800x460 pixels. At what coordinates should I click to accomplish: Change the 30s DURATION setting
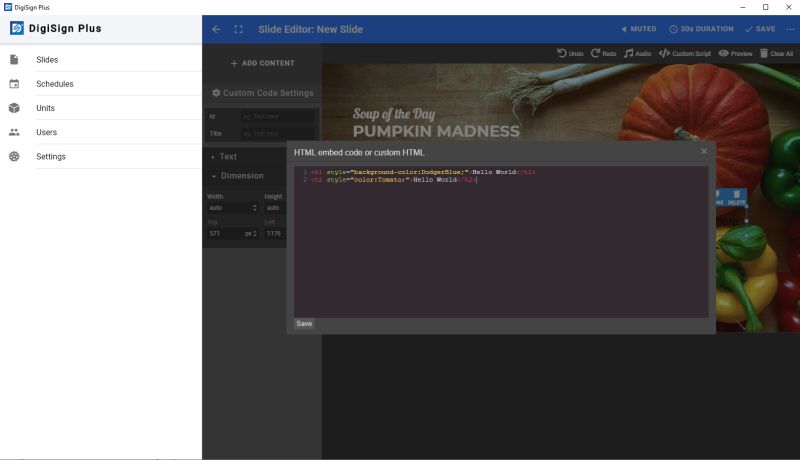coord(701,29)
